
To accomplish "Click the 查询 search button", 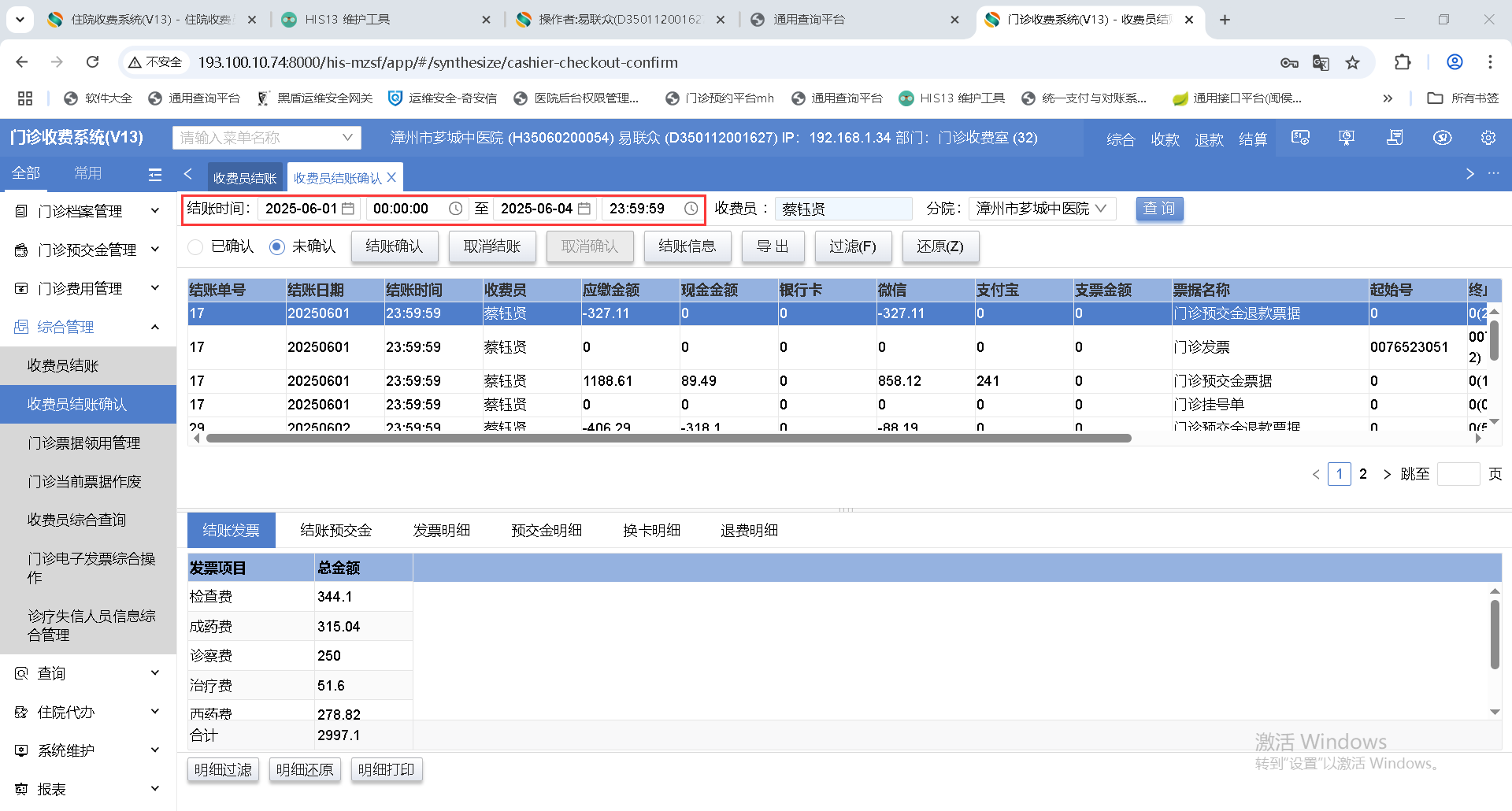I will coord(1159,209).
